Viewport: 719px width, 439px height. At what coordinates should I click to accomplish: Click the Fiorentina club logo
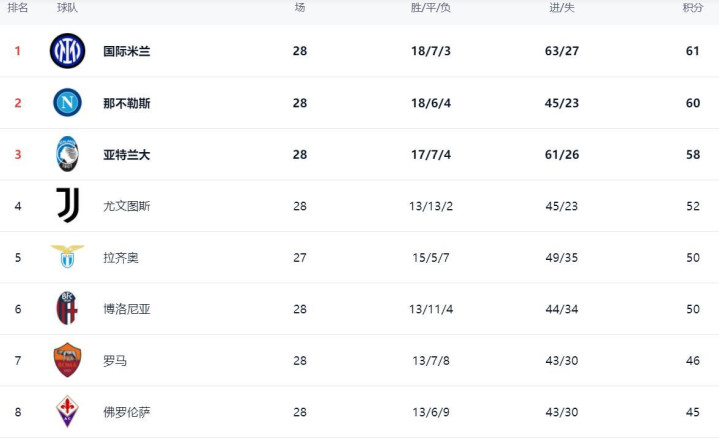67,411
